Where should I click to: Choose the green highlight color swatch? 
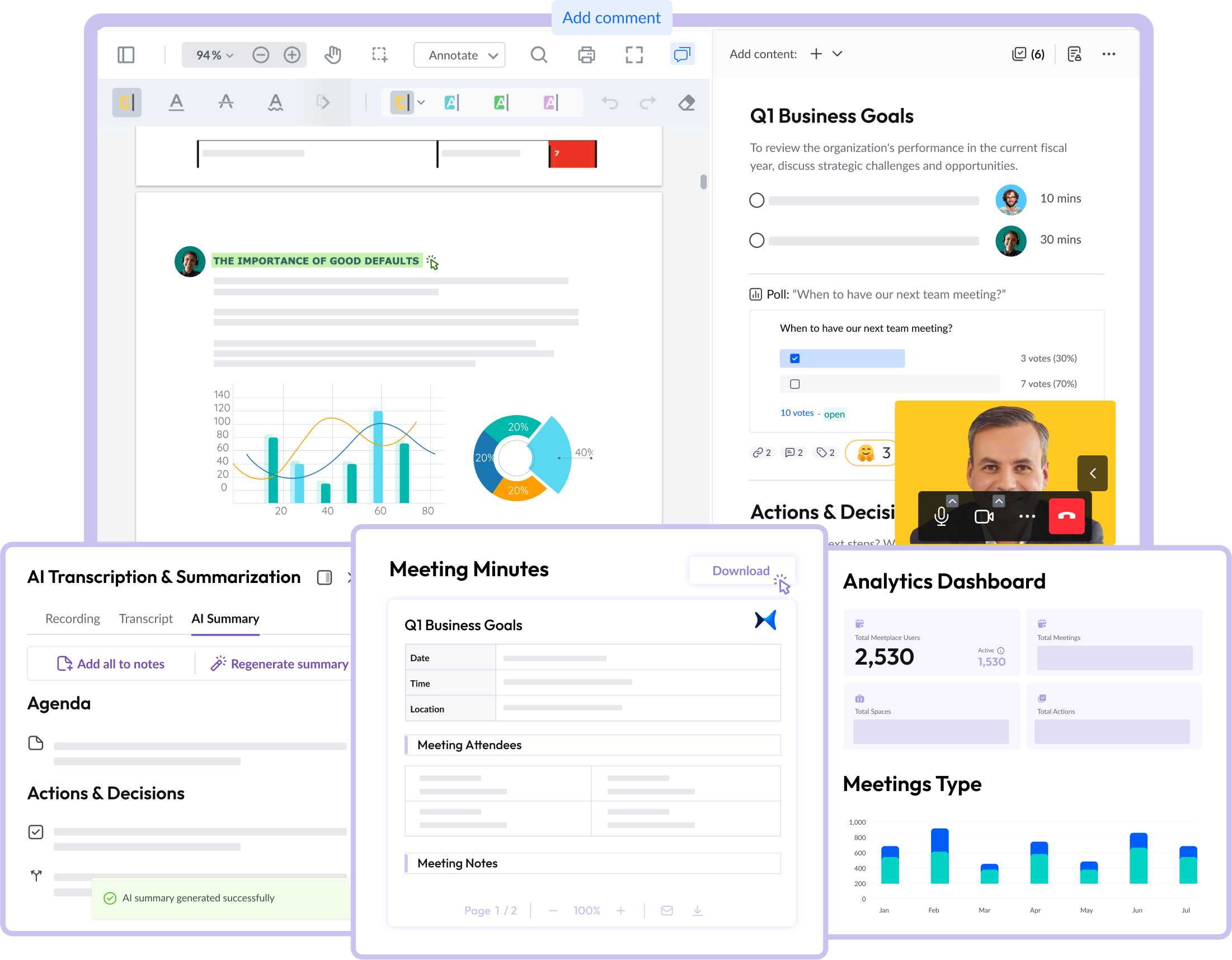point(500,102)
